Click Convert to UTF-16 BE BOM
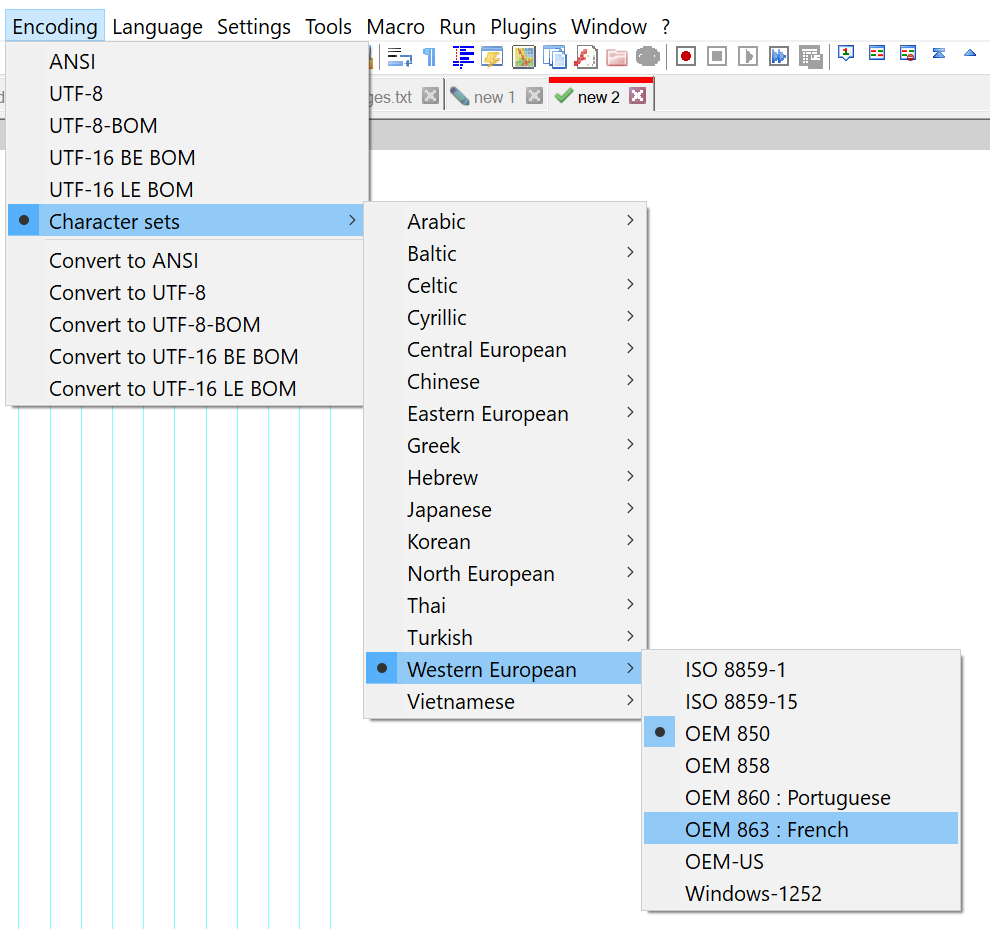 [187, 356]
